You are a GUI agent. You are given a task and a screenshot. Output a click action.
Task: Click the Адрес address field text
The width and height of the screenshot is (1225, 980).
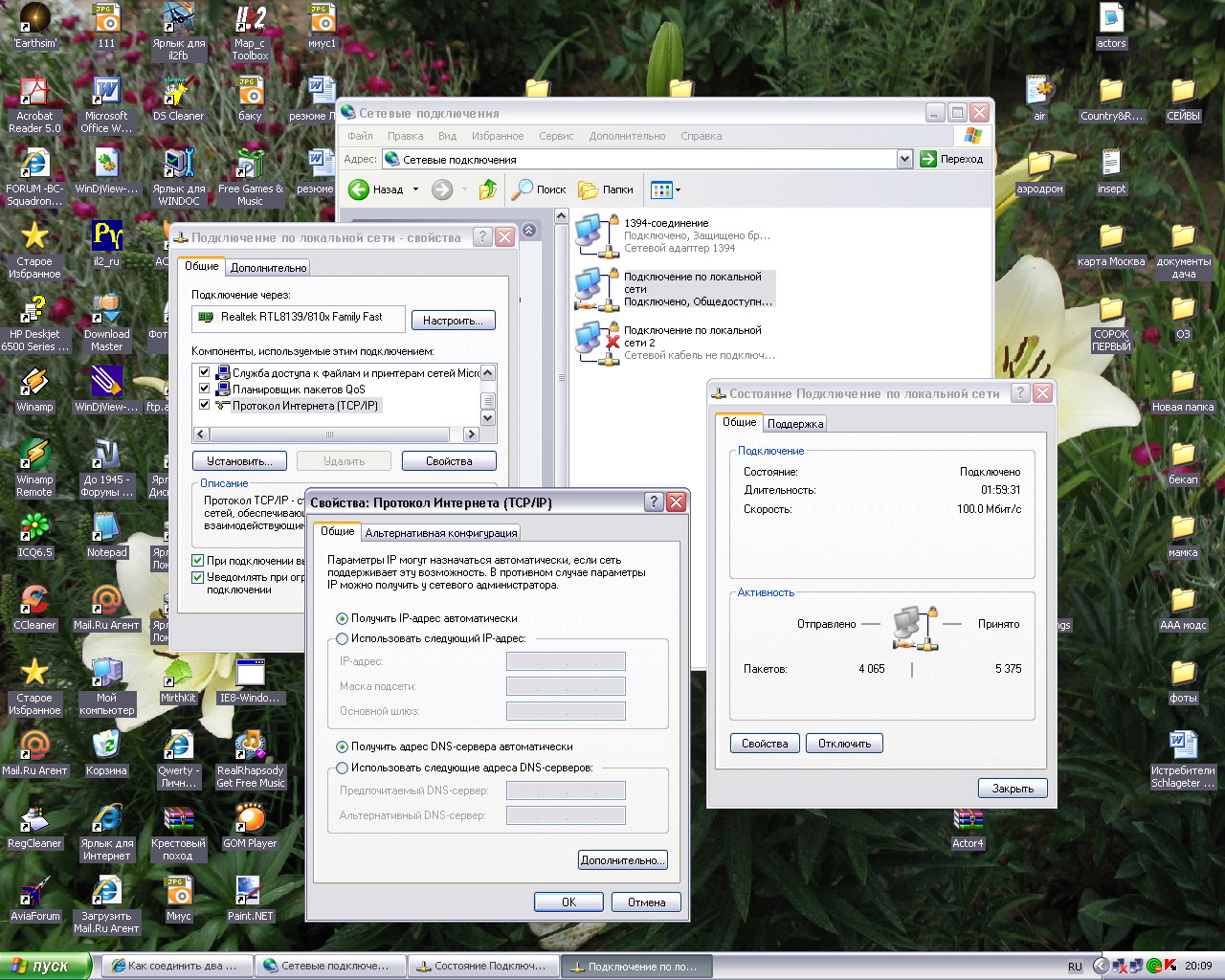pyautogui.click(x=459, y=160)
